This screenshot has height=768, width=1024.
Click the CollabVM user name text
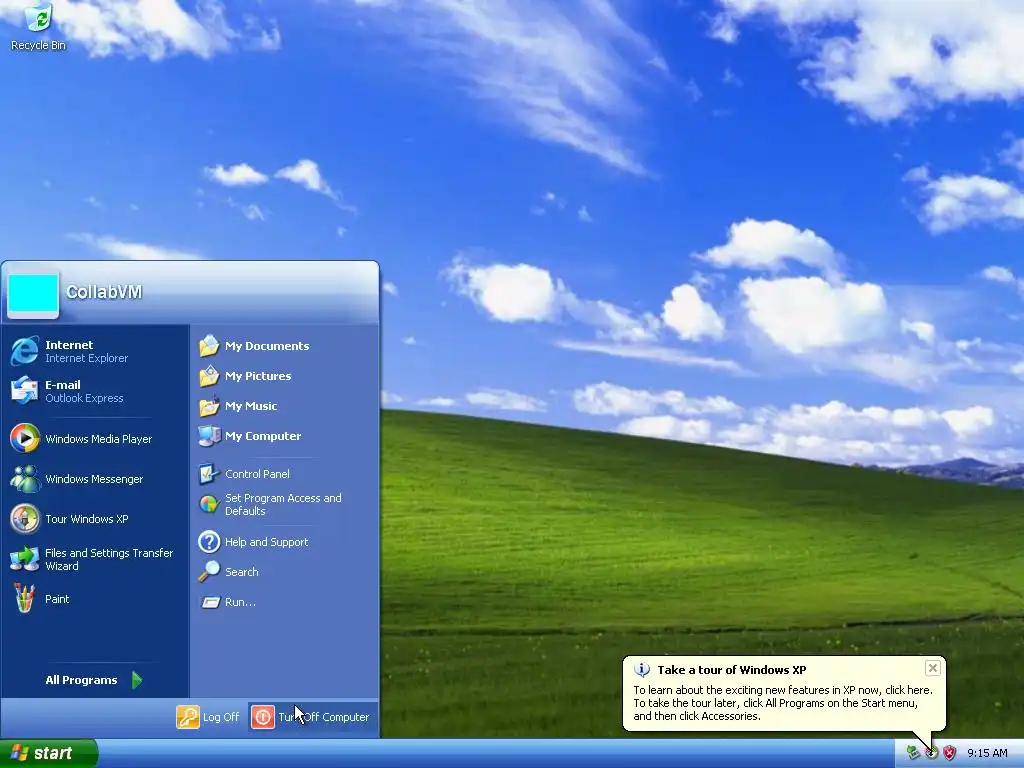pos(104,292)
